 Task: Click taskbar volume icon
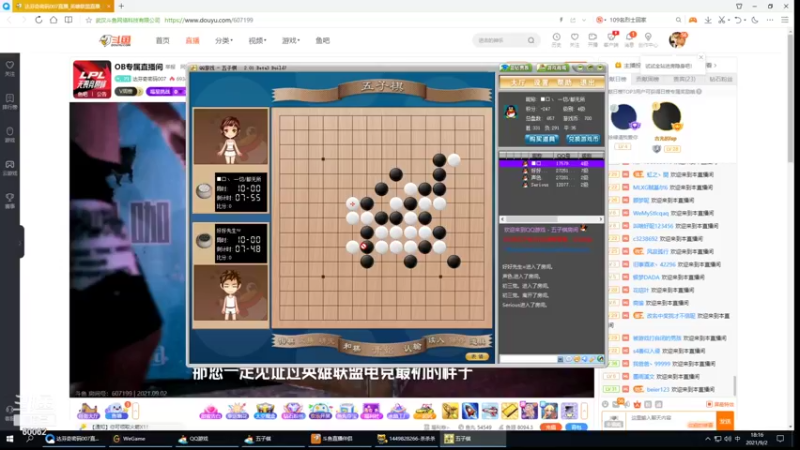point(727,439)
